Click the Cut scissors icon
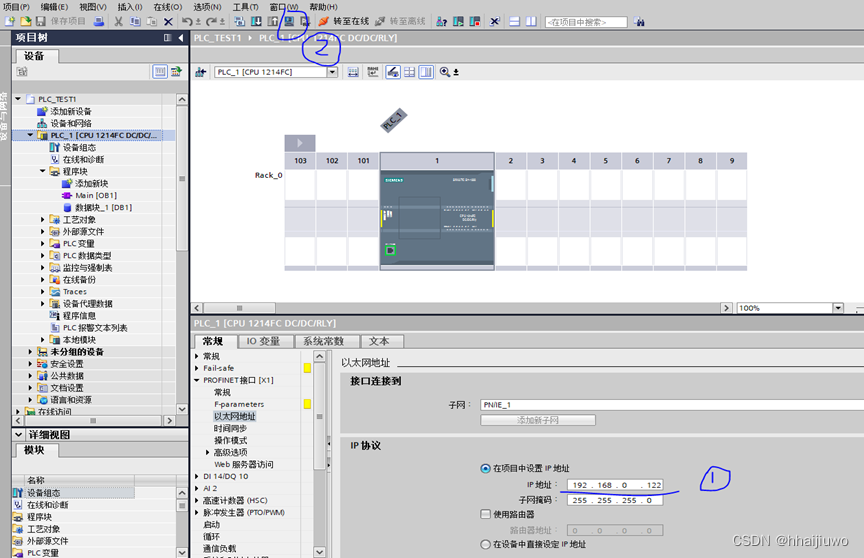Screen dimensions: 864x558 point(118,21)
